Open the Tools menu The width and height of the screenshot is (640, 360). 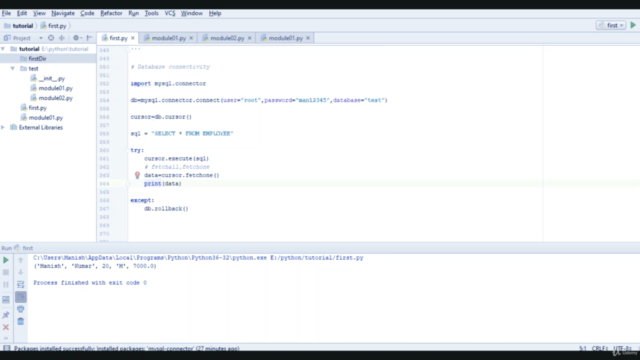pyautogui.click(x=151, y=13)
